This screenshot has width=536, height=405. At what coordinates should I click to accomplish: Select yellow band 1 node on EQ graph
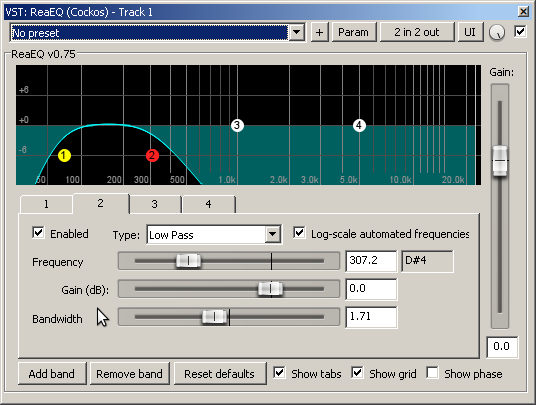[64, 156]
